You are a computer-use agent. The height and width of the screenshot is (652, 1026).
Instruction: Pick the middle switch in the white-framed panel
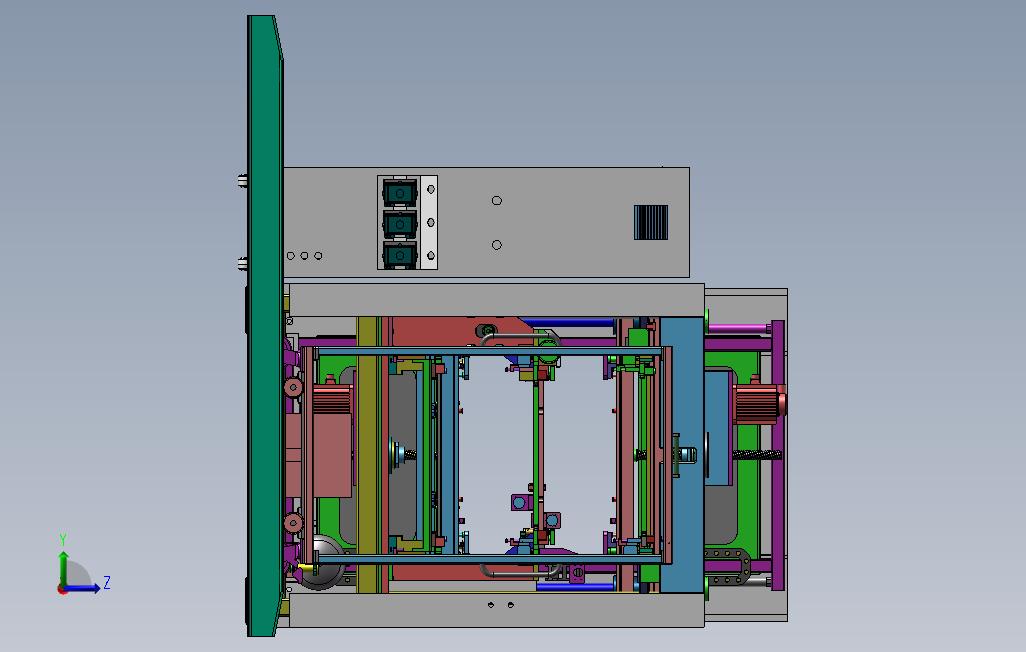point(399,224)
